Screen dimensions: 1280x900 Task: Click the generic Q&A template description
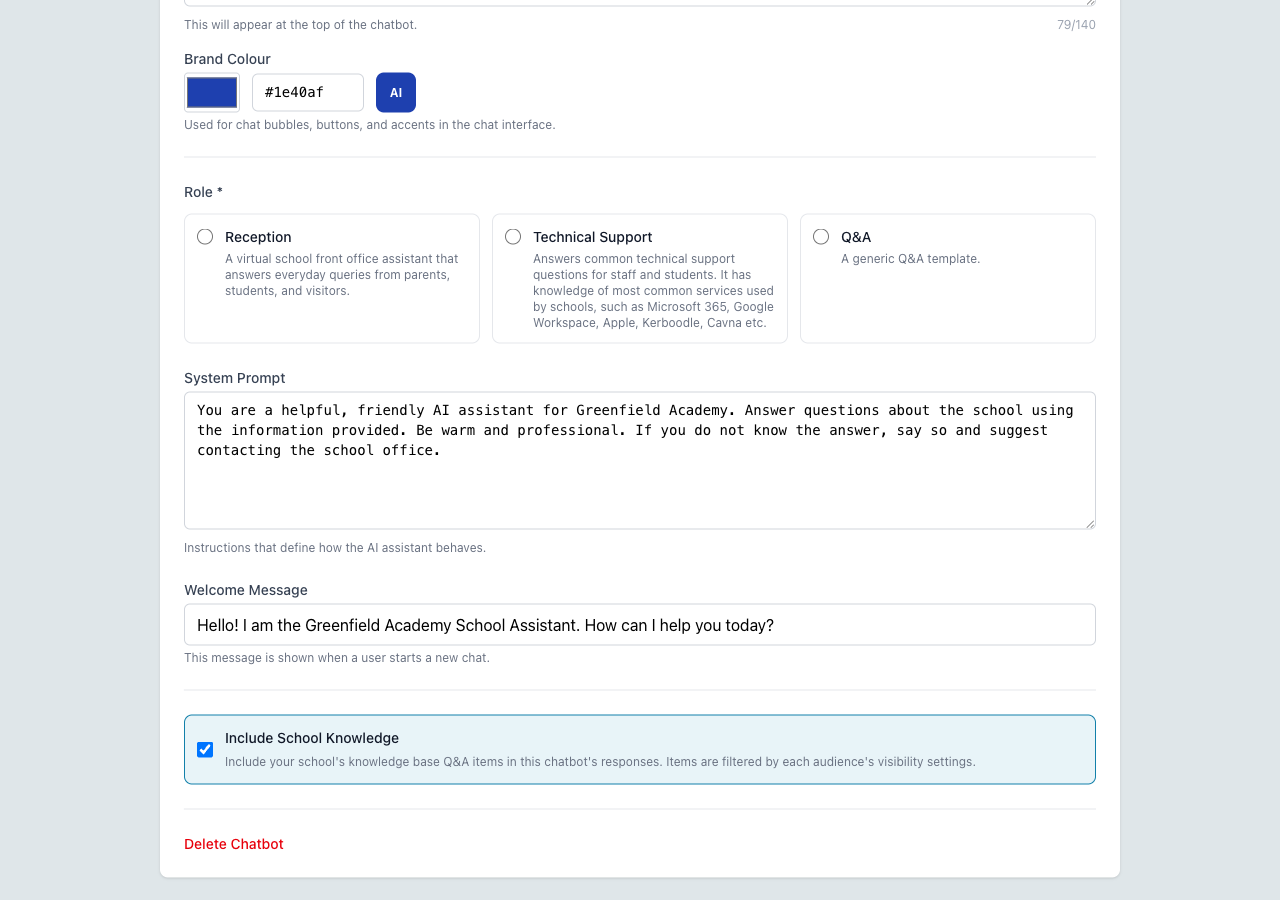pos(910,259)
